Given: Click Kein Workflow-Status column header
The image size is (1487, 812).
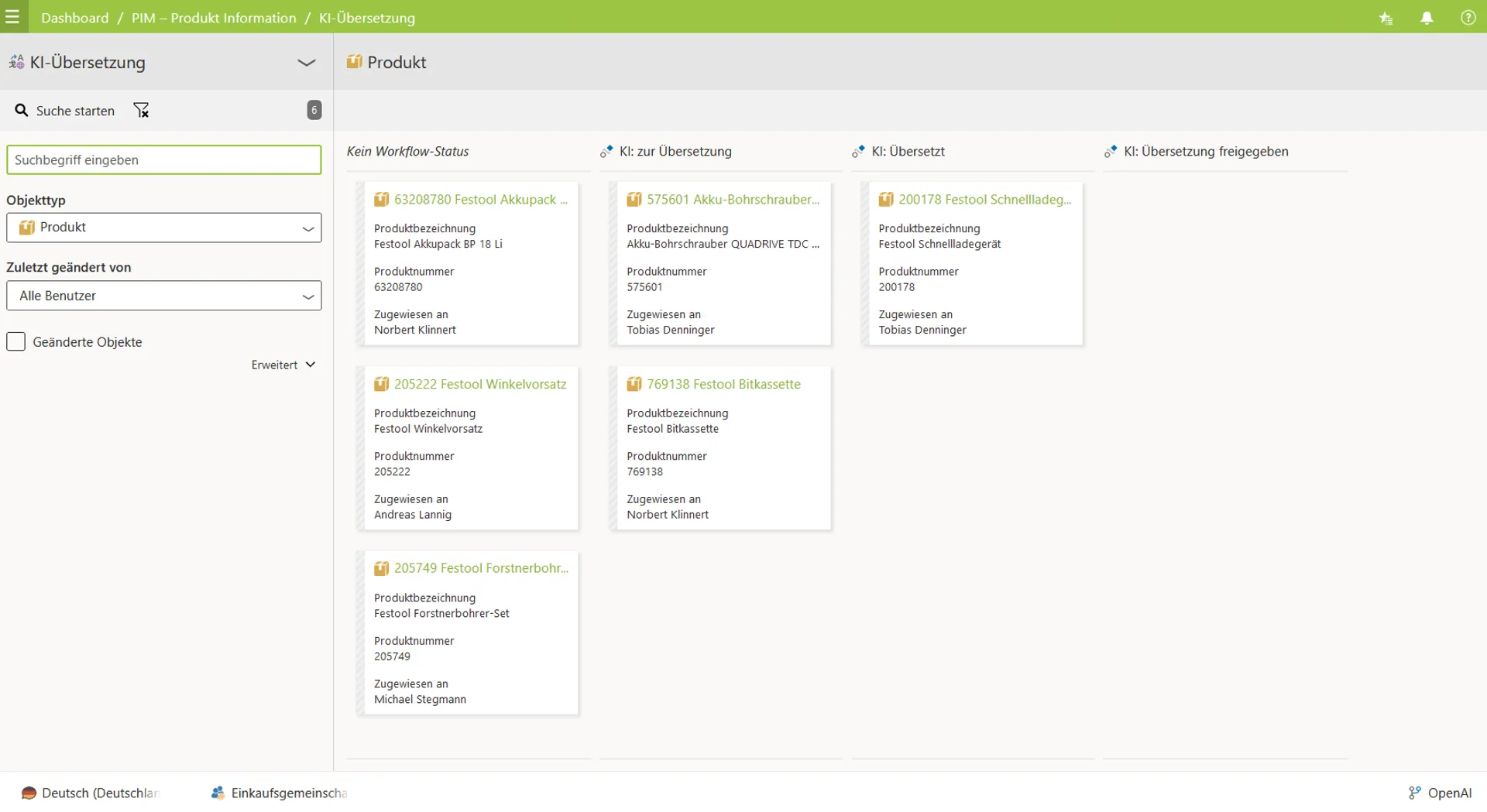Looking at the screenshot, I should (x=408, y=152).
